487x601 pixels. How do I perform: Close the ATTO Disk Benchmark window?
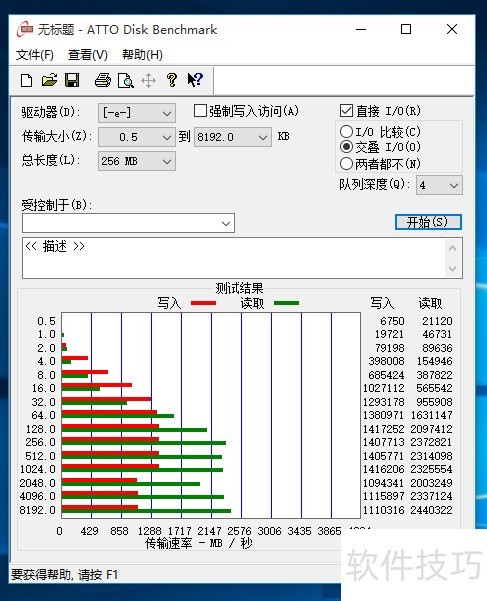(452, 30)
